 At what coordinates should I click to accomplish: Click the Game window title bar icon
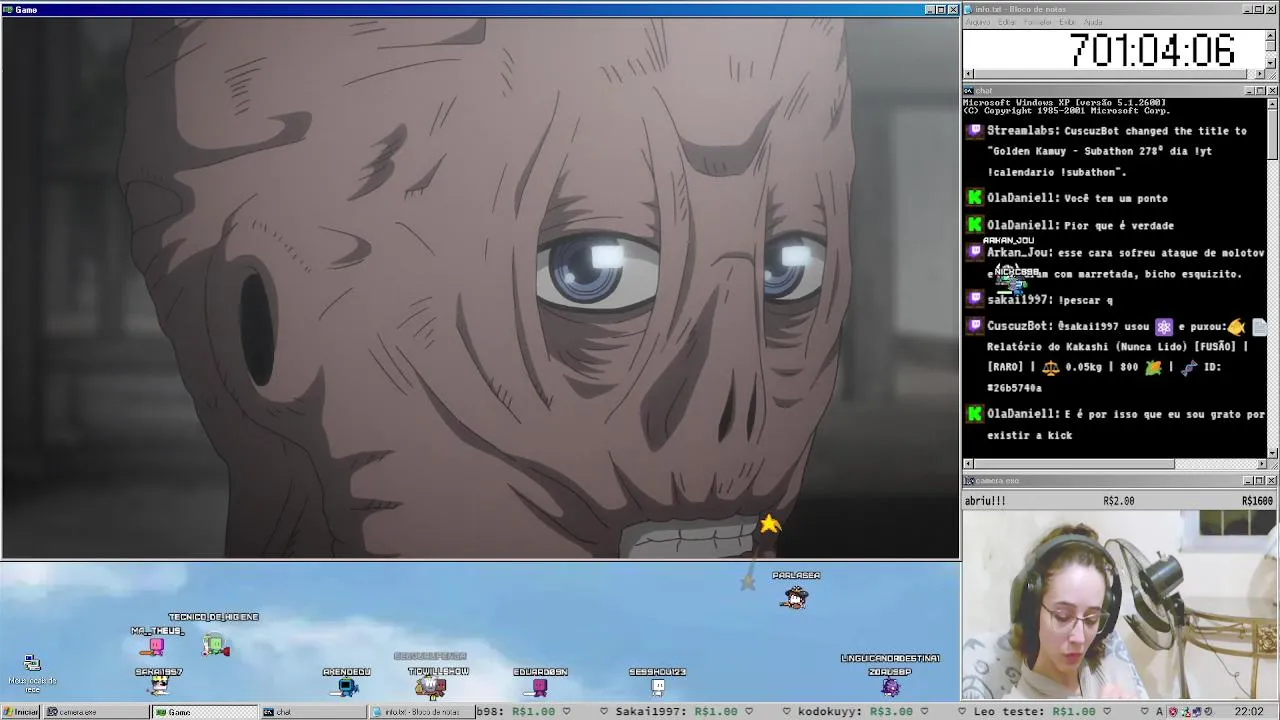click(8, 10)
